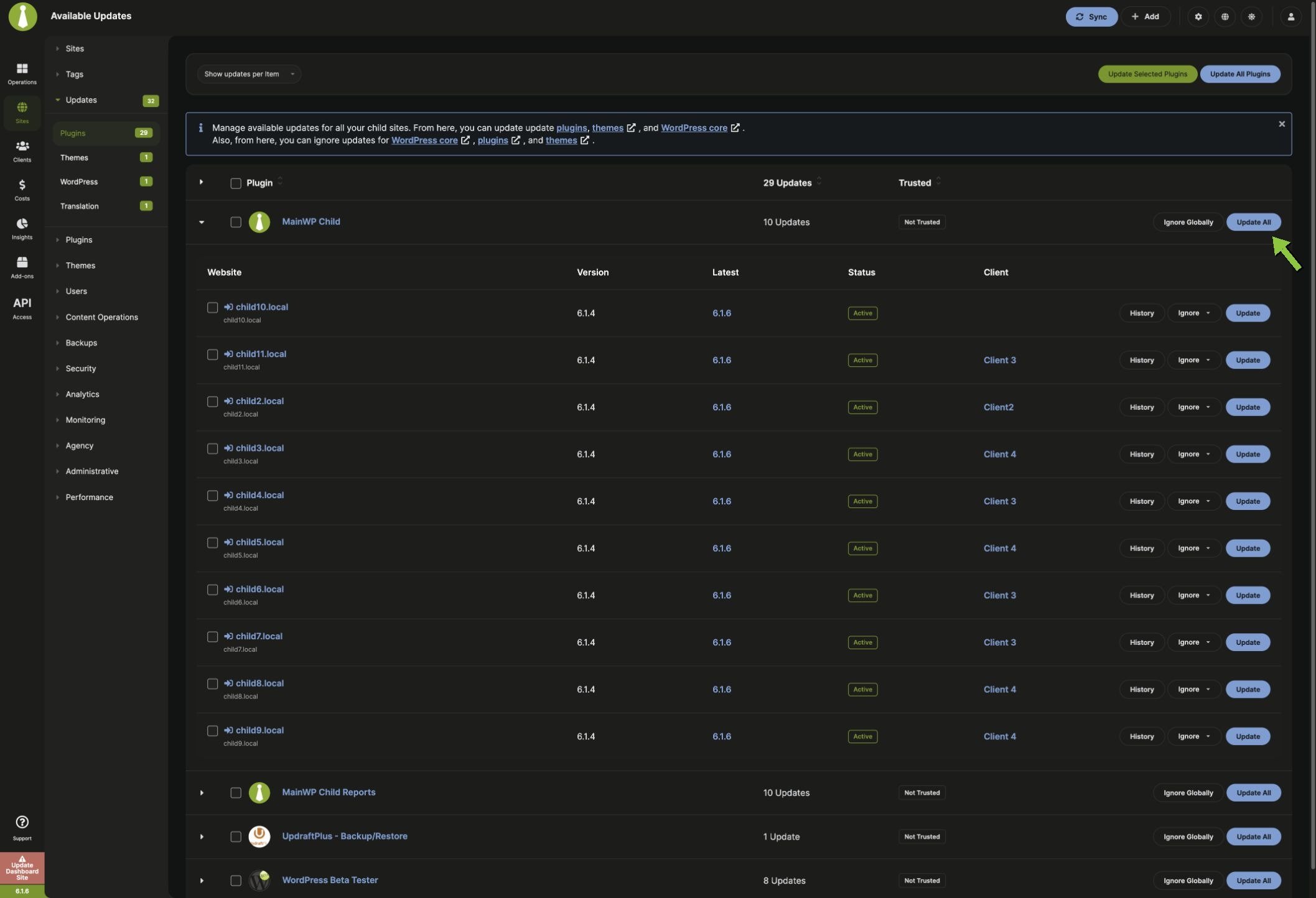Open the WordPress updates submenu item

coord(106,182)
